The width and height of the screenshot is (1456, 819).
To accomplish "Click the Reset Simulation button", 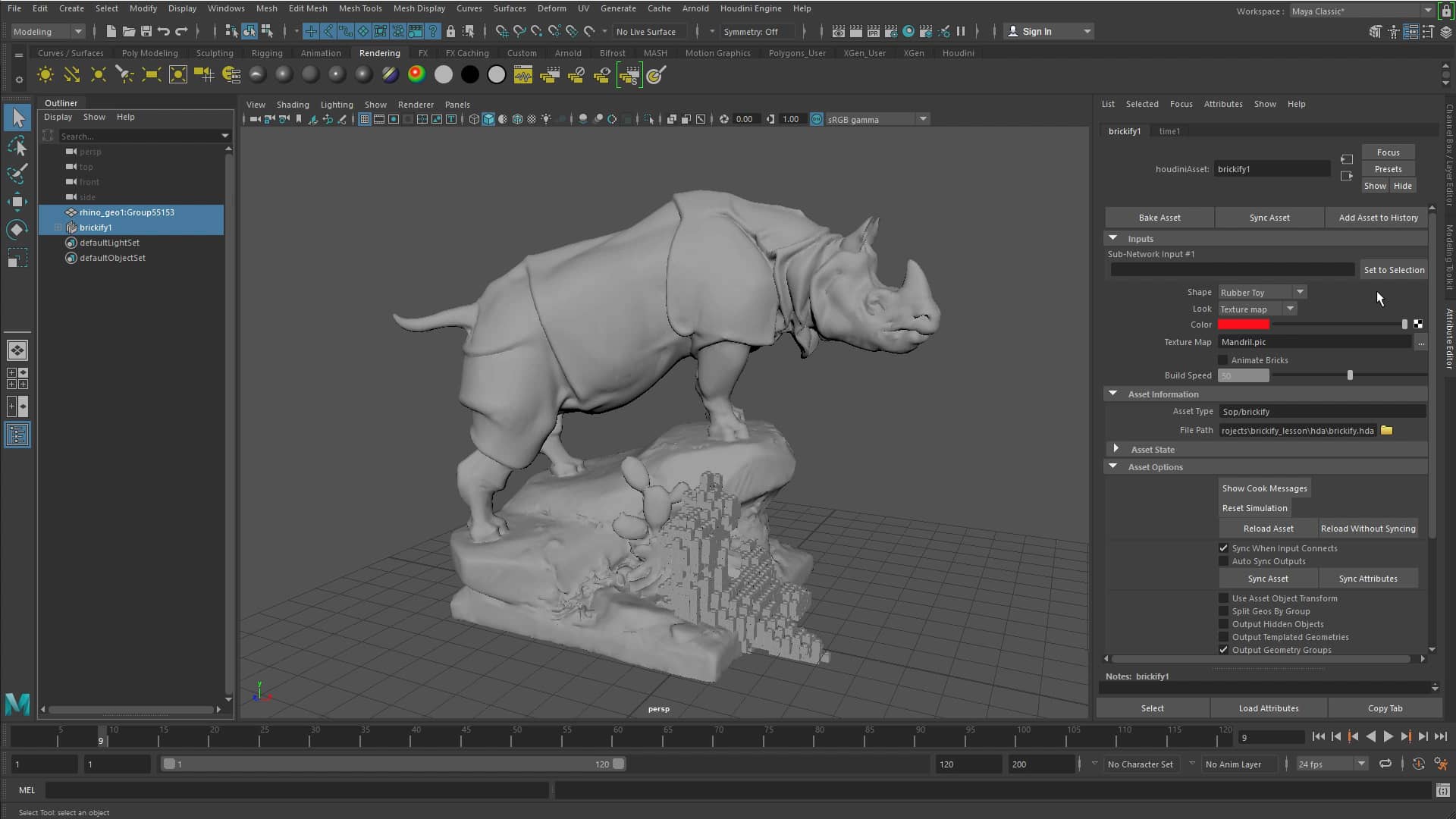I will (x=1254, y=507).
